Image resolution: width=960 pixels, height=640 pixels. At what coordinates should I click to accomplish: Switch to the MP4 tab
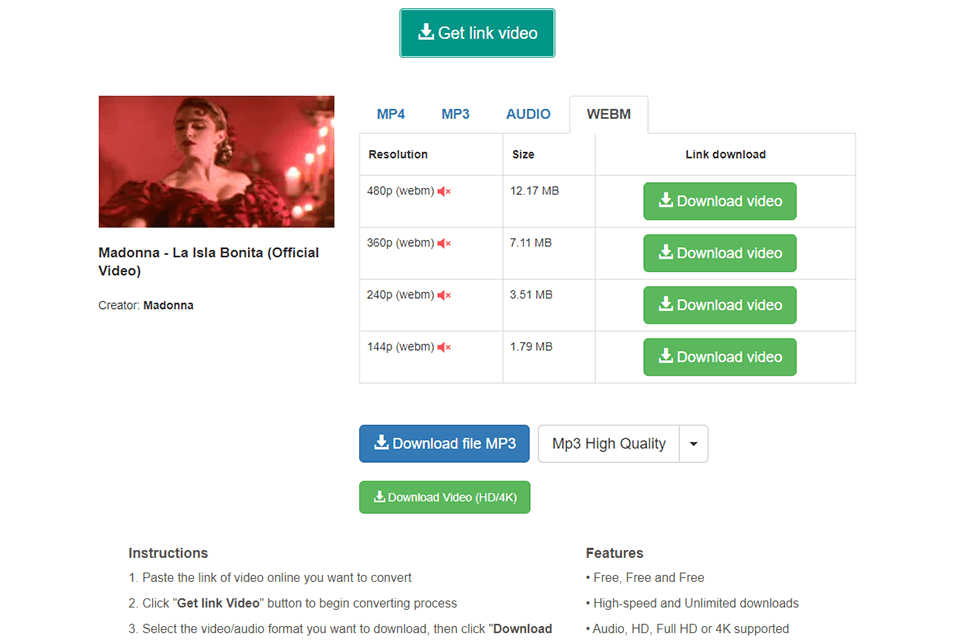coord(391,115)
